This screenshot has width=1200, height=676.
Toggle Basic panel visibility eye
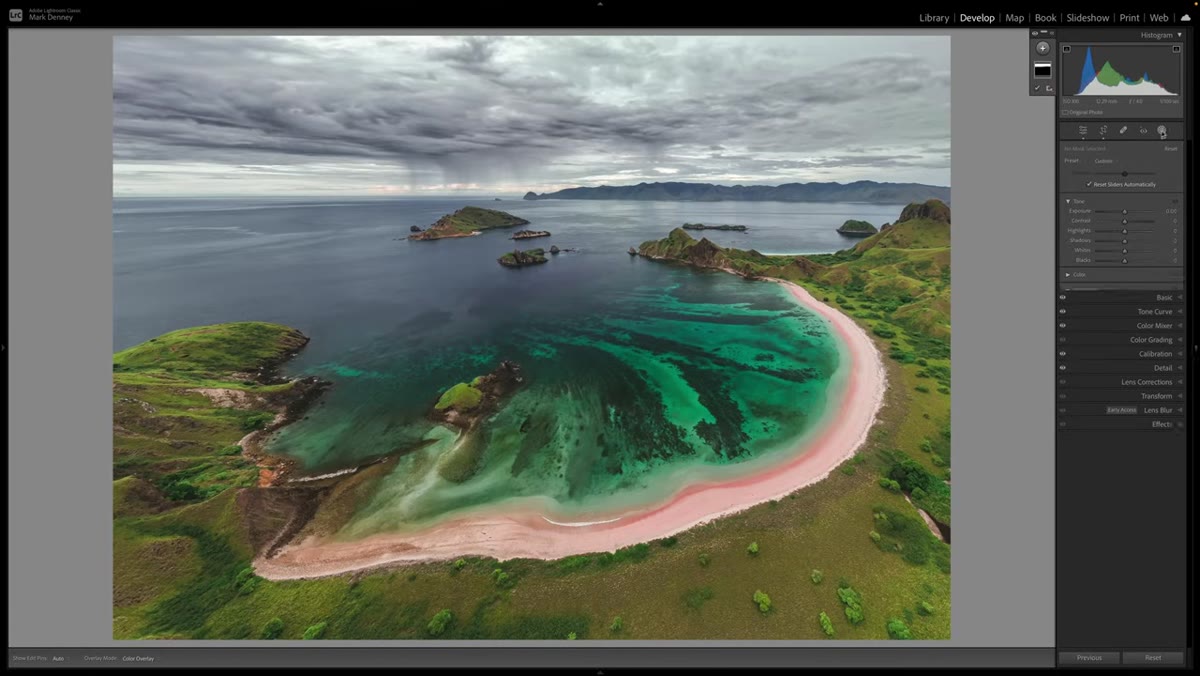(x=1063, y=297)
